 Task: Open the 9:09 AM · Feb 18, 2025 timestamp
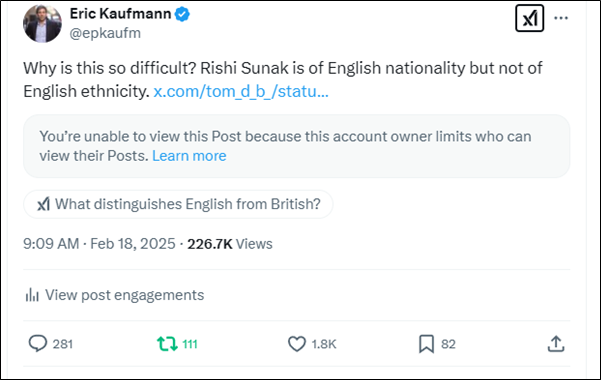tap(99, 244)
